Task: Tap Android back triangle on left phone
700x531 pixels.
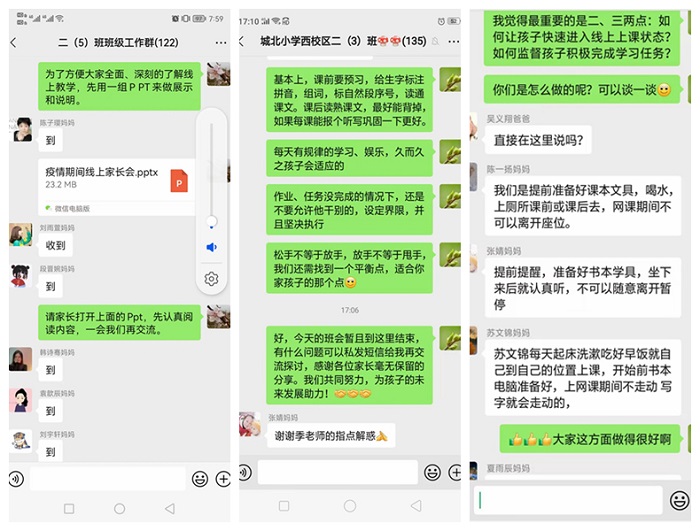Action: coord(170,508)
